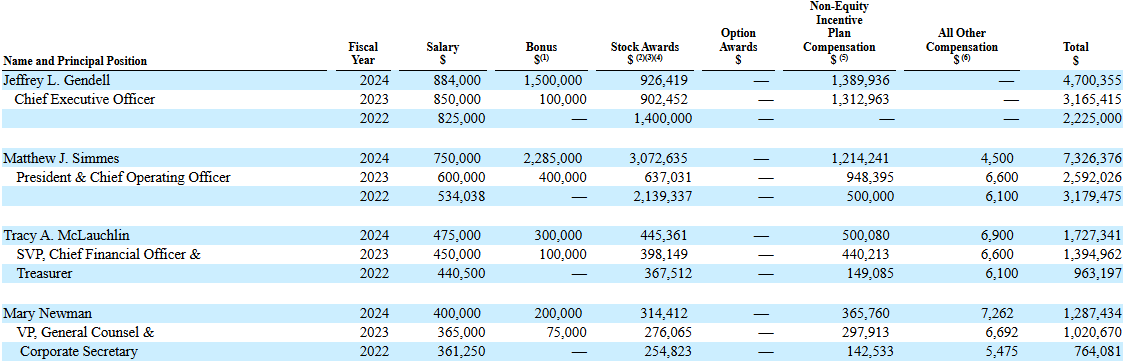Click the name Matthew J. Simmes

pyautogui.click(x=61, y=158)
